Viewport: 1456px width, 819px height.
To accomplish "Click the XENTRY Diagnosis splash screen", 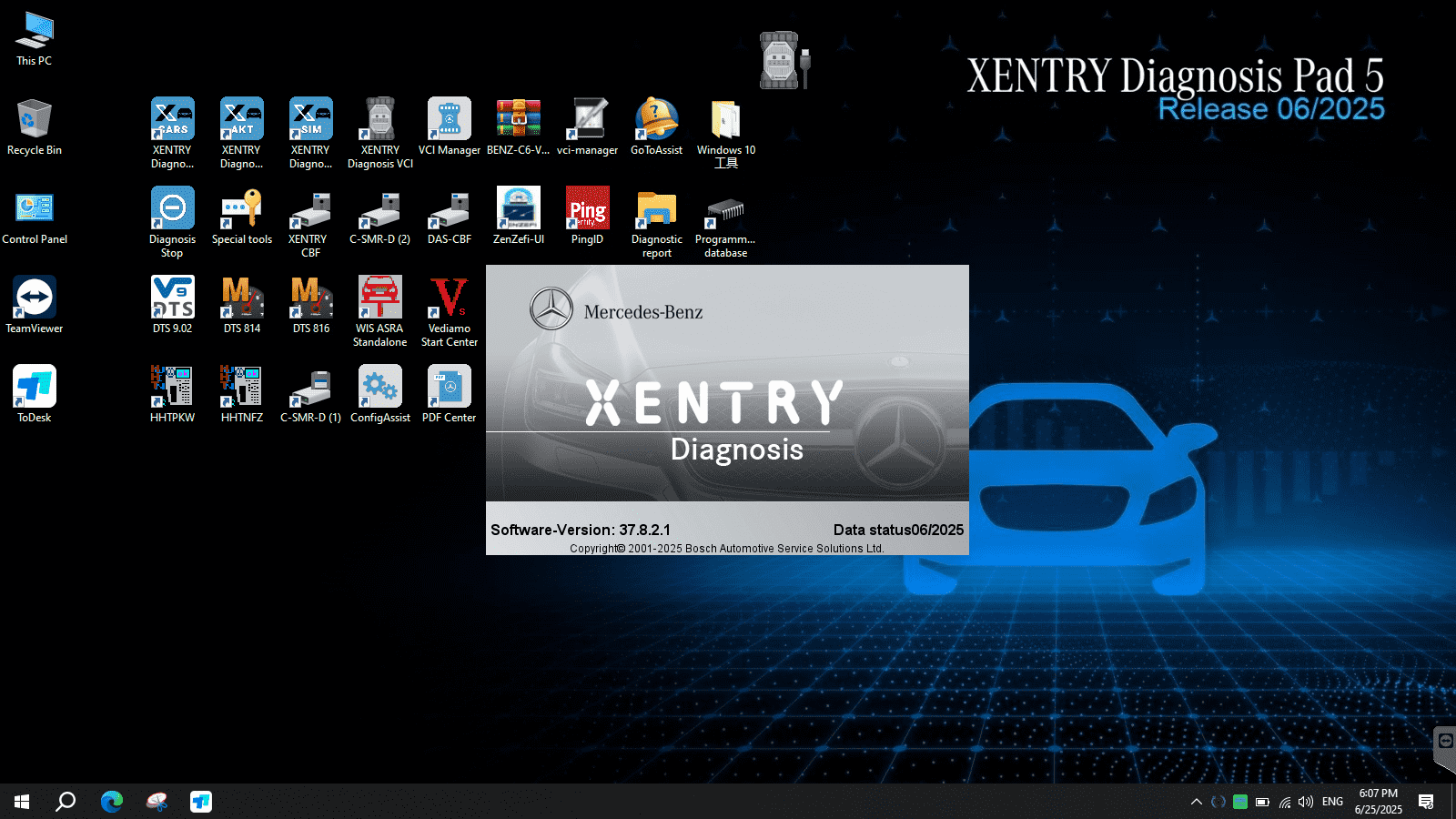I will [x=727, y=409].
